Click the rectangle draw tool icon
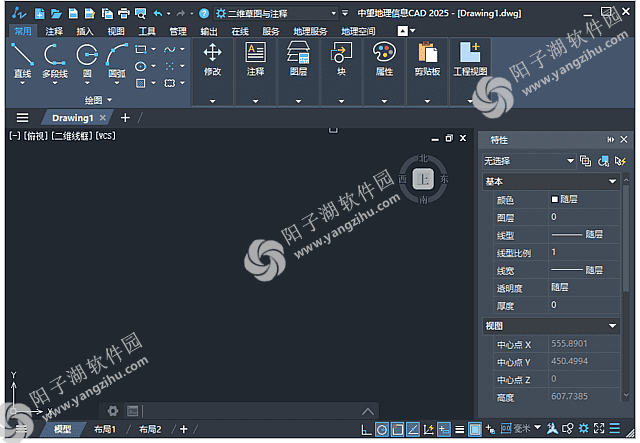The width and height of the screenshot is (640, 443). tap(140, 49)
